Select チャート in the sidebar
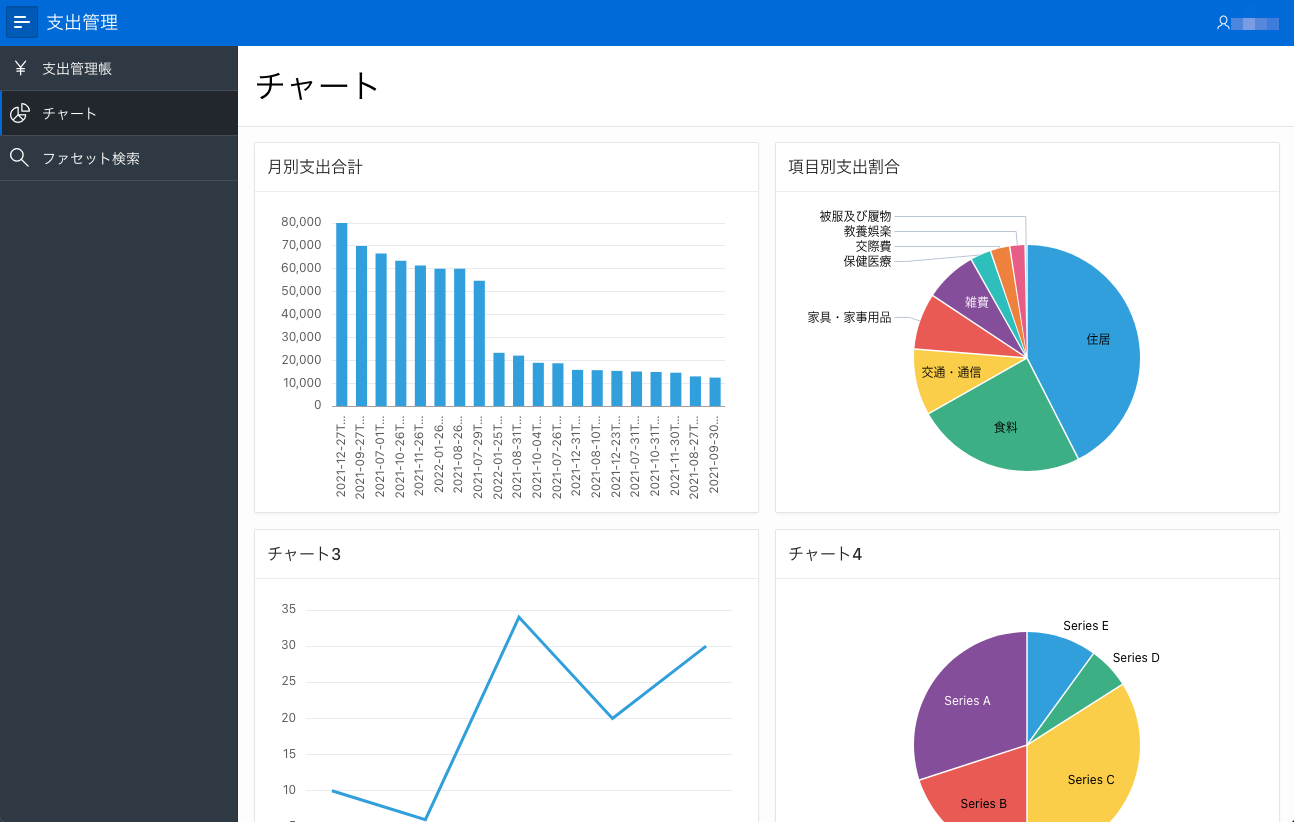1294x822 pixels. pos(119,113)
